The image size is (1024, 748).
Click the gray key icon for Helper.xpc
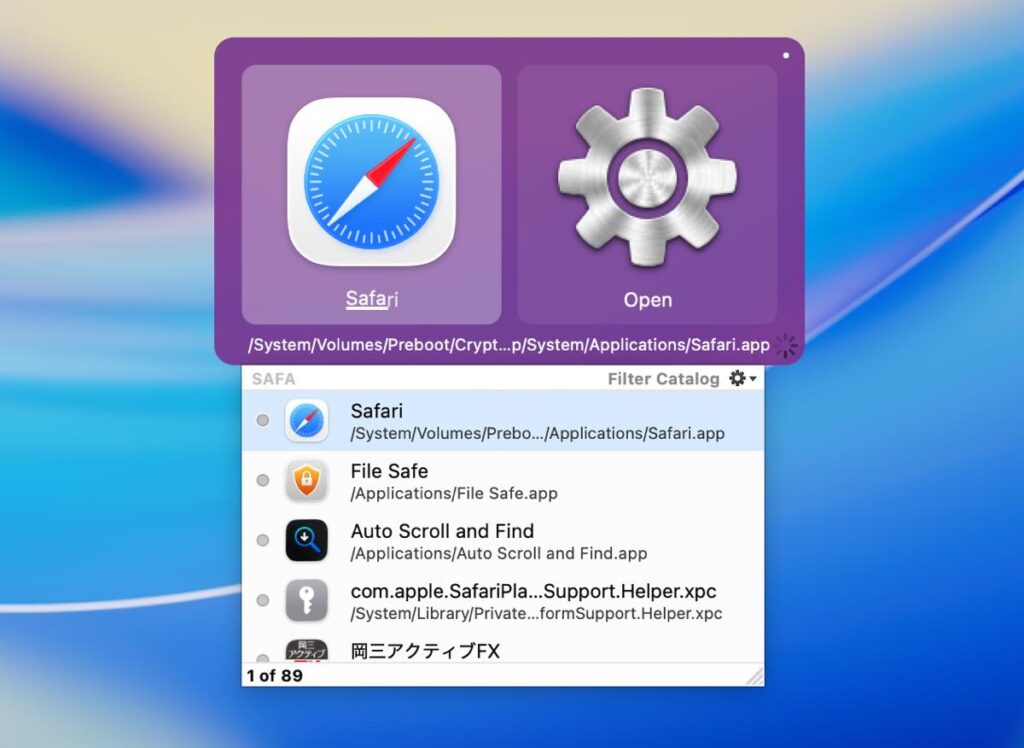click(x=307, y=601)
